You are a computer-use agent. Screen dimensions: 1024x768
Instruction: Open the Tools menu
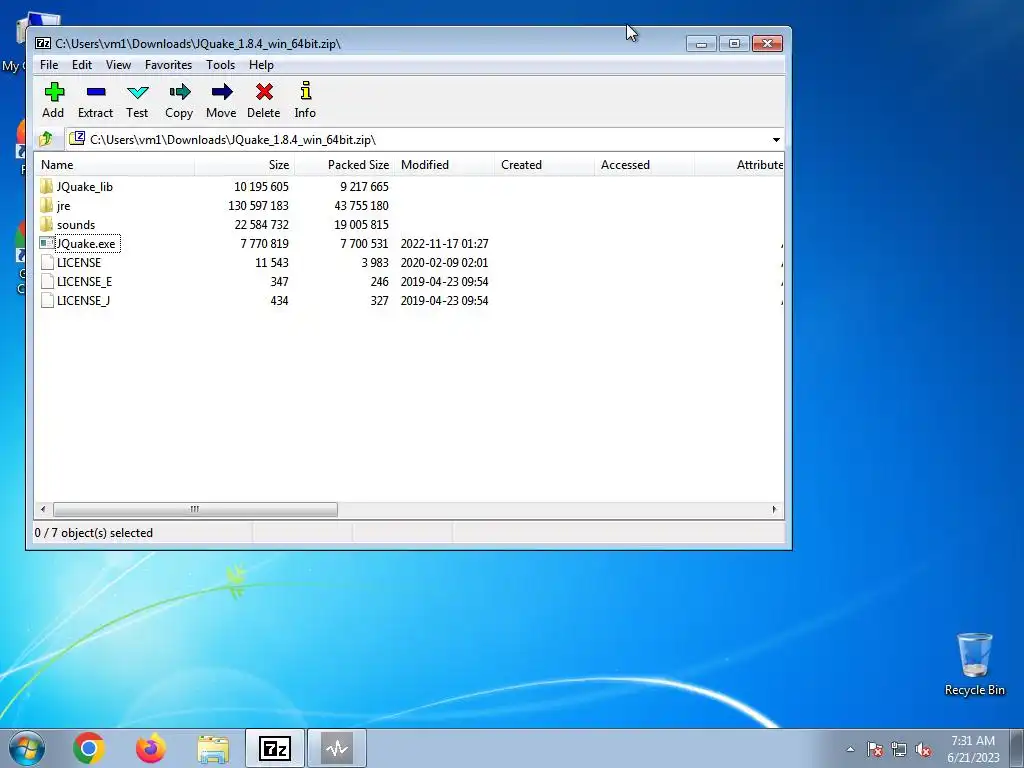click(220, 65)
